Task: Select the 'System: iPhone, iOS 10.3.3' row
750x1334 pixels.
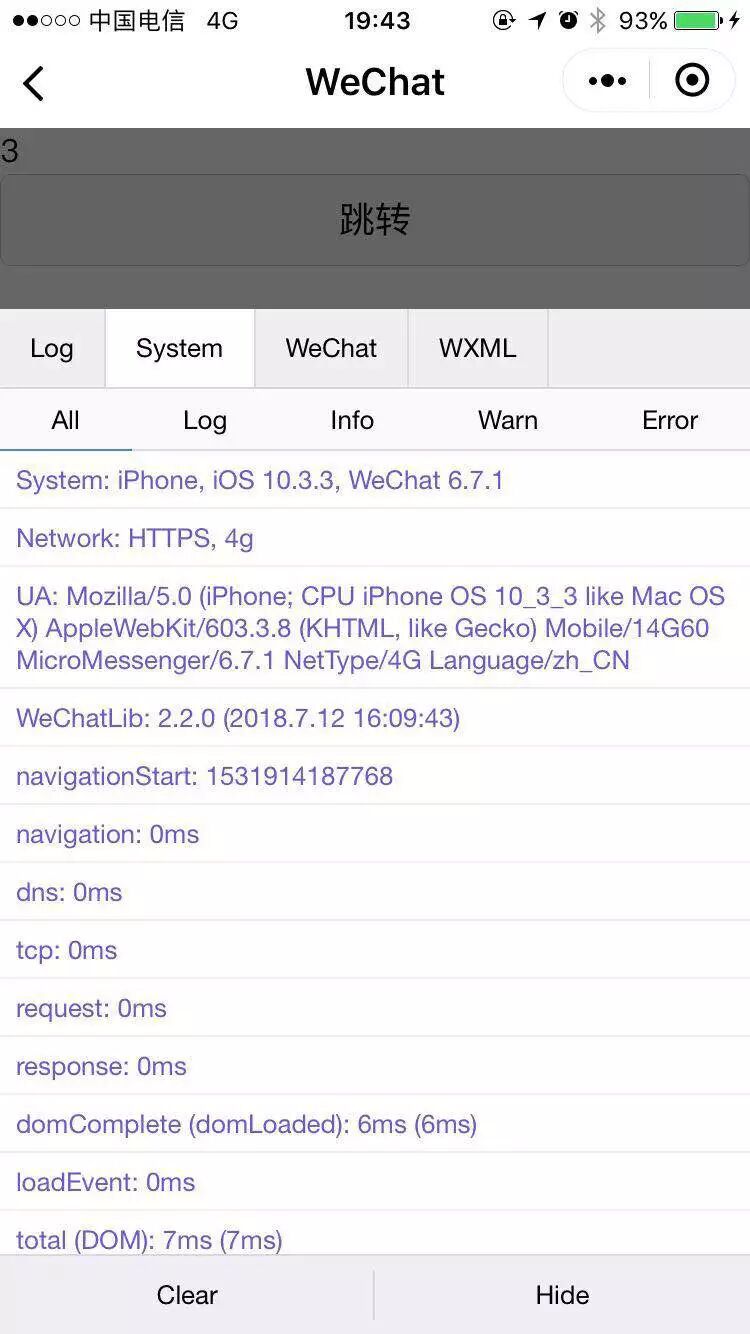Action: (x=375, y=480)
